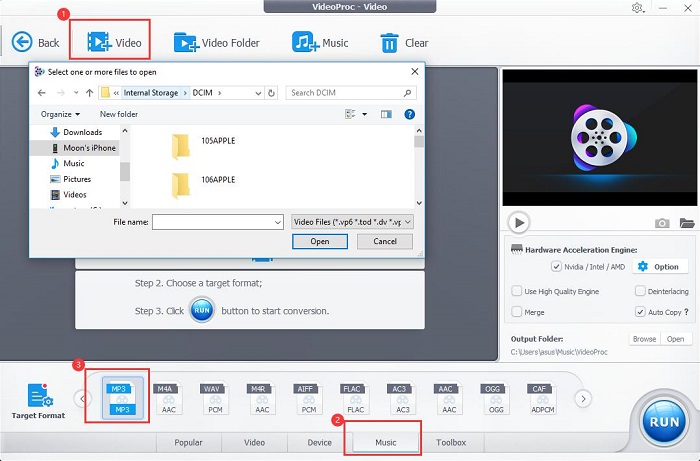Click the File name input box

218,222
